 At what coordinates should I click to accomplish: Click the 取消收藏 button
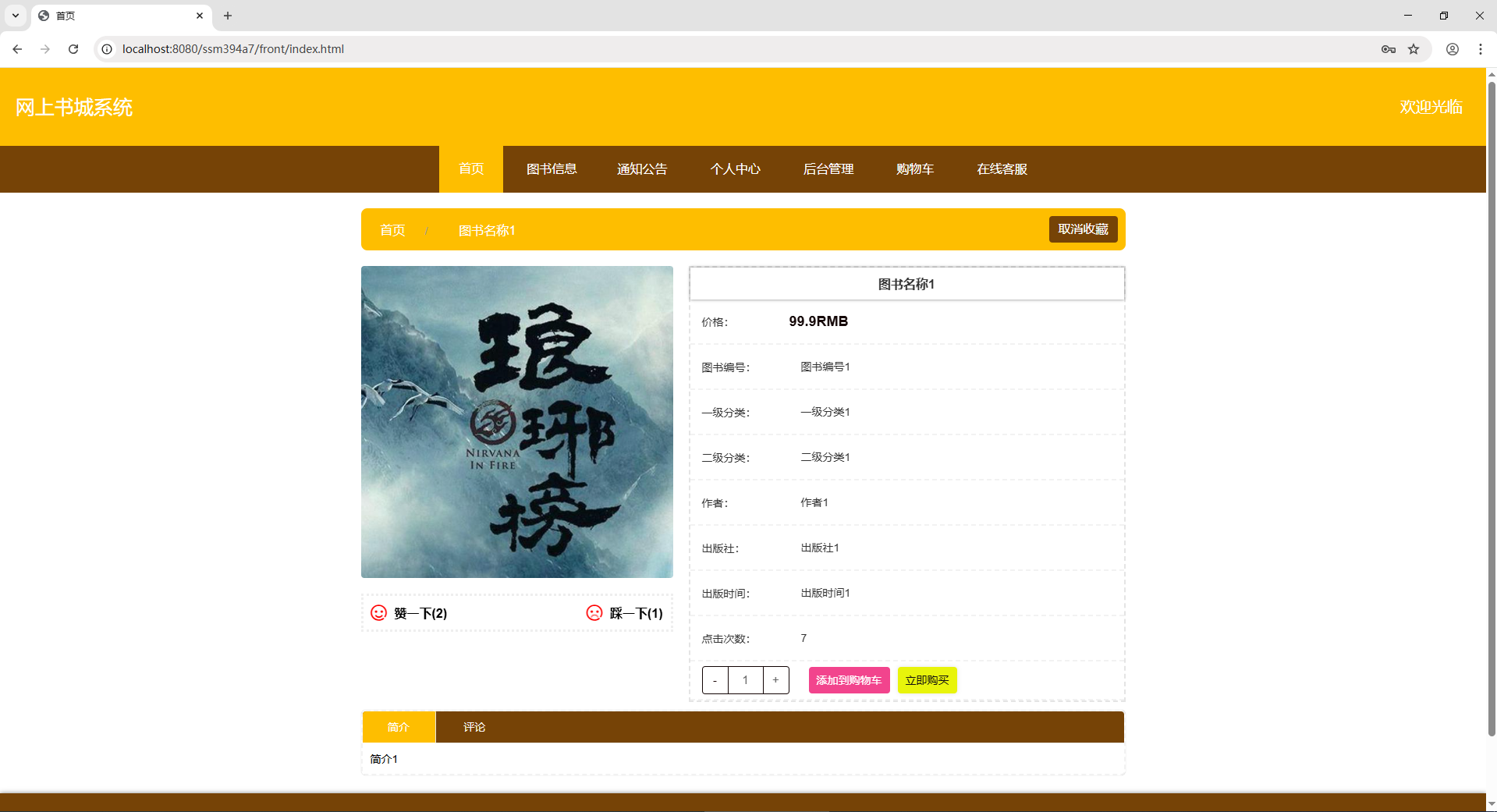pyautogui.click(x=1084, y=229)
